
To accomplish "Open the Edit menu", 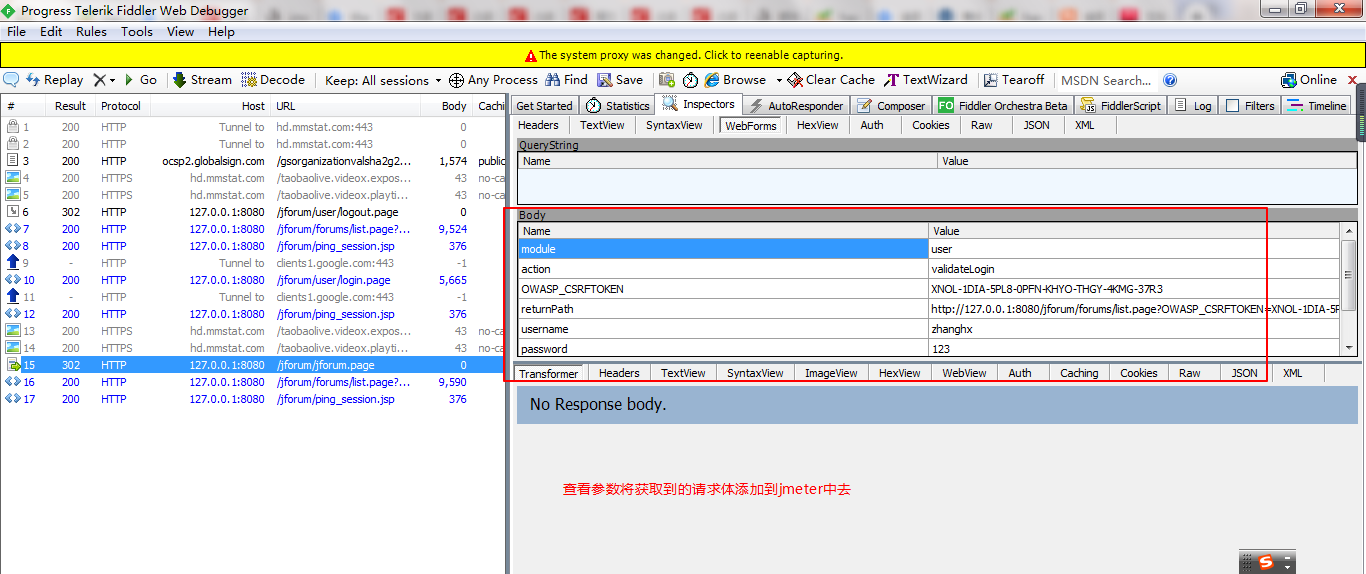I will 51,31.
